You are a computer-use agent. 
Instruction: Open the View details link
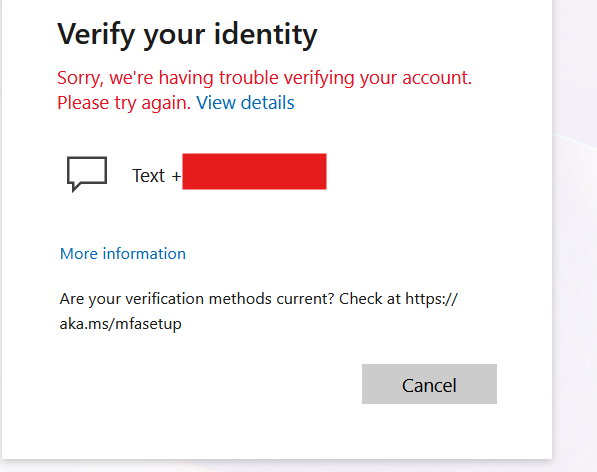point(245,103)
